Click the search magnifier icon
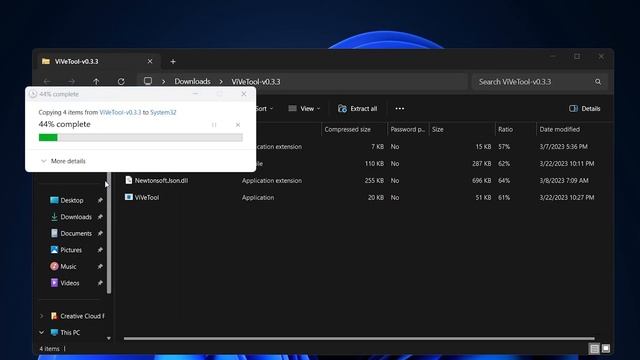 598,82
